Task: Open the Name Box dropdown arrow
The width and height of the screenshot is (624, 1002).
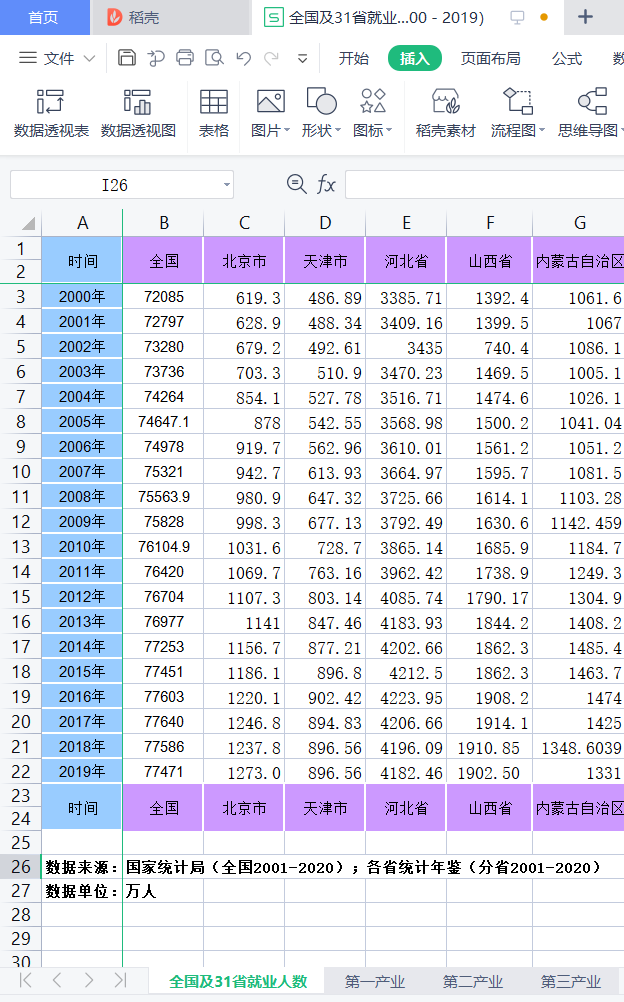Action: [226, 185]
